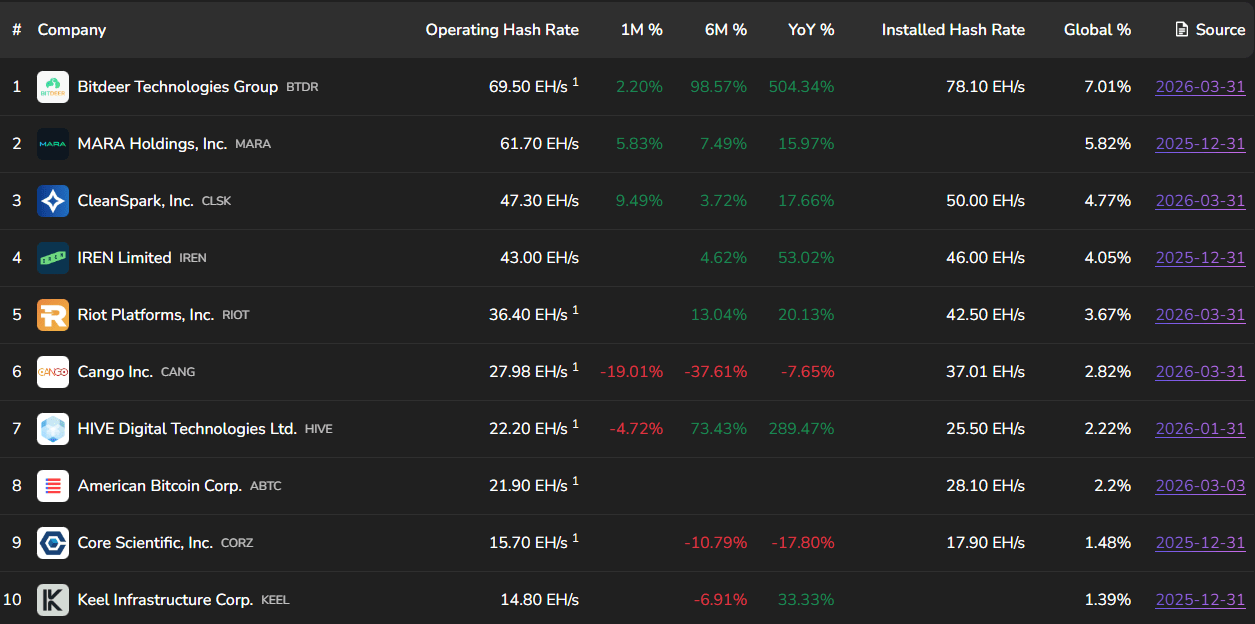Open the IREN Limited logo icon

click(x=52, y=257)
